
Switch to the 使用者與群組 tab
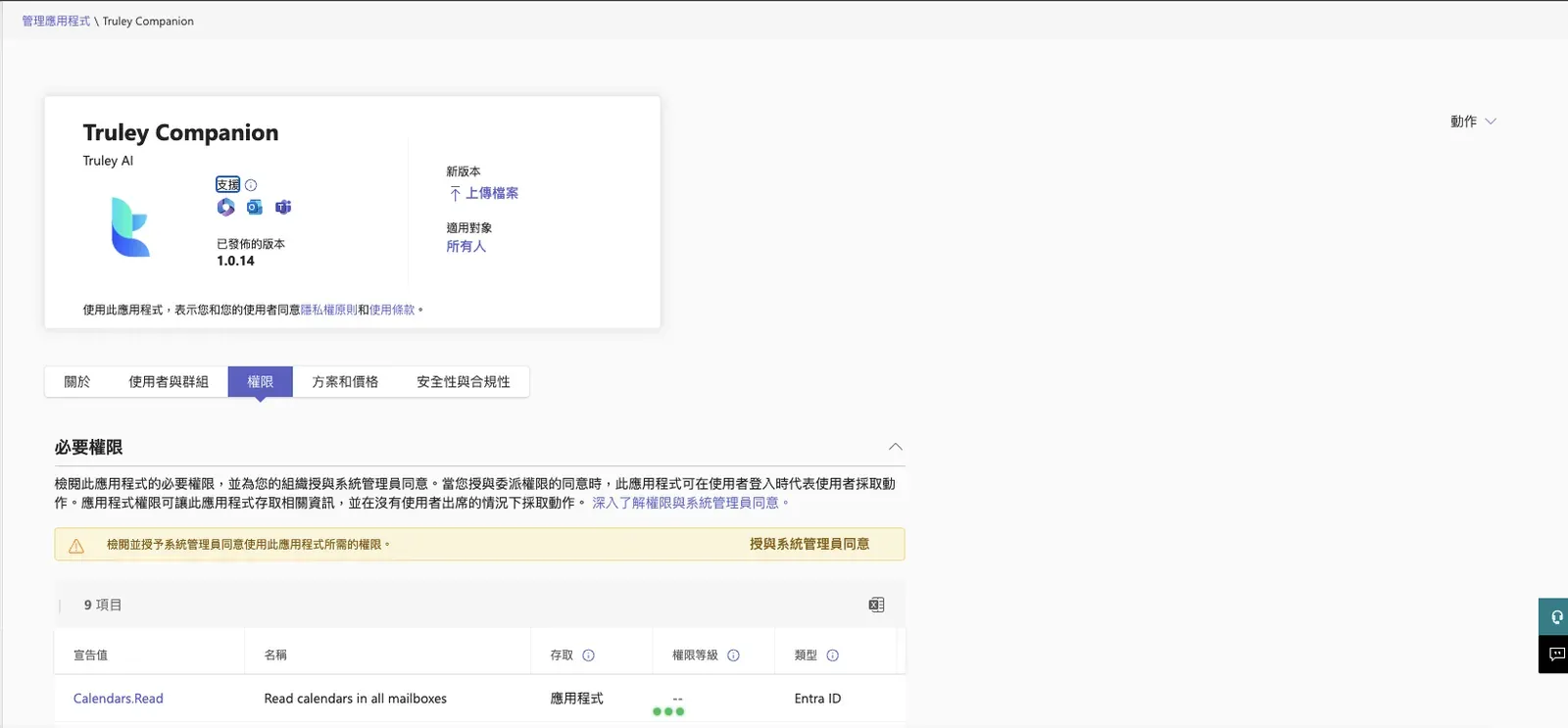point(169,382)
